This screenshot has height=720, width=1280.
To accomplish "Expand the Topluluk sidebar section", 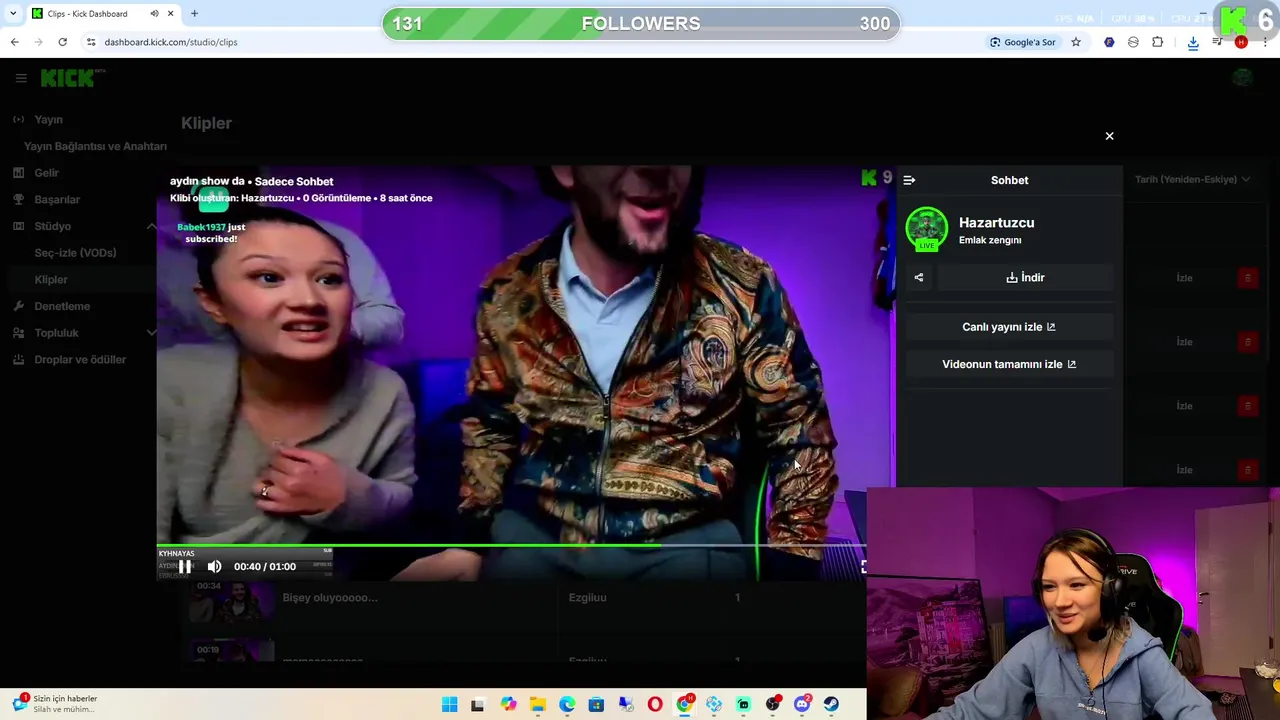I will [151, 333].
